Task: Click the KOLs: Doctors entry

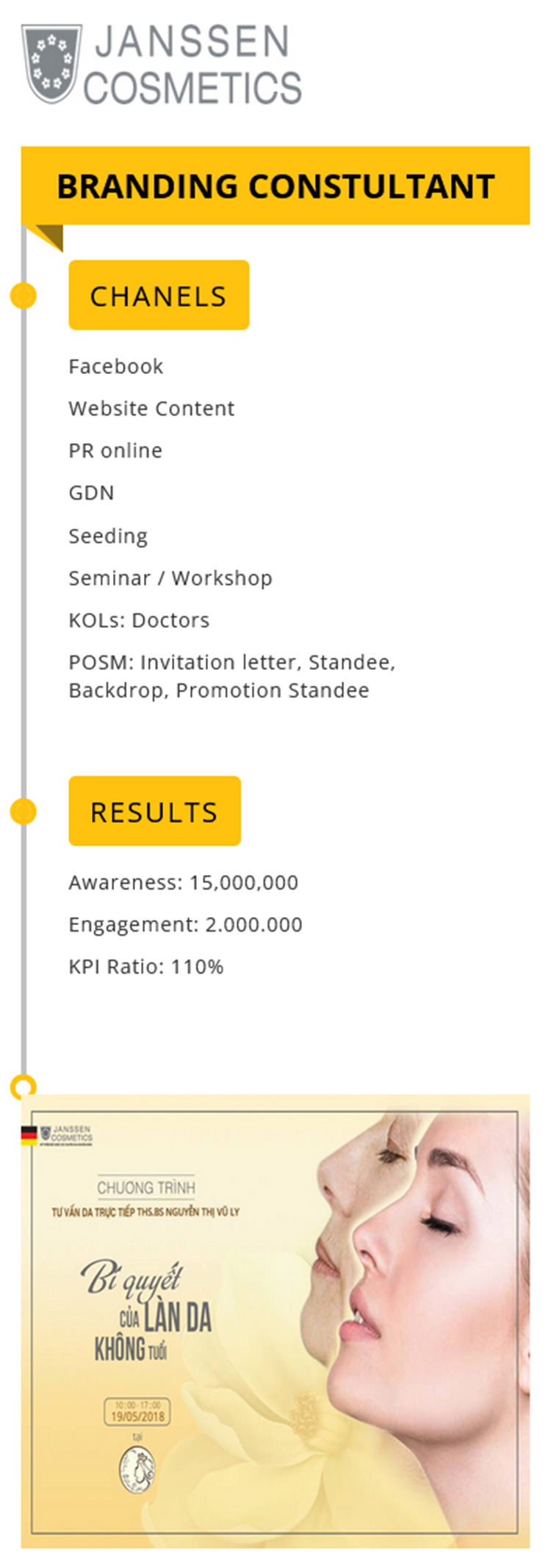Action: (139, 620)
